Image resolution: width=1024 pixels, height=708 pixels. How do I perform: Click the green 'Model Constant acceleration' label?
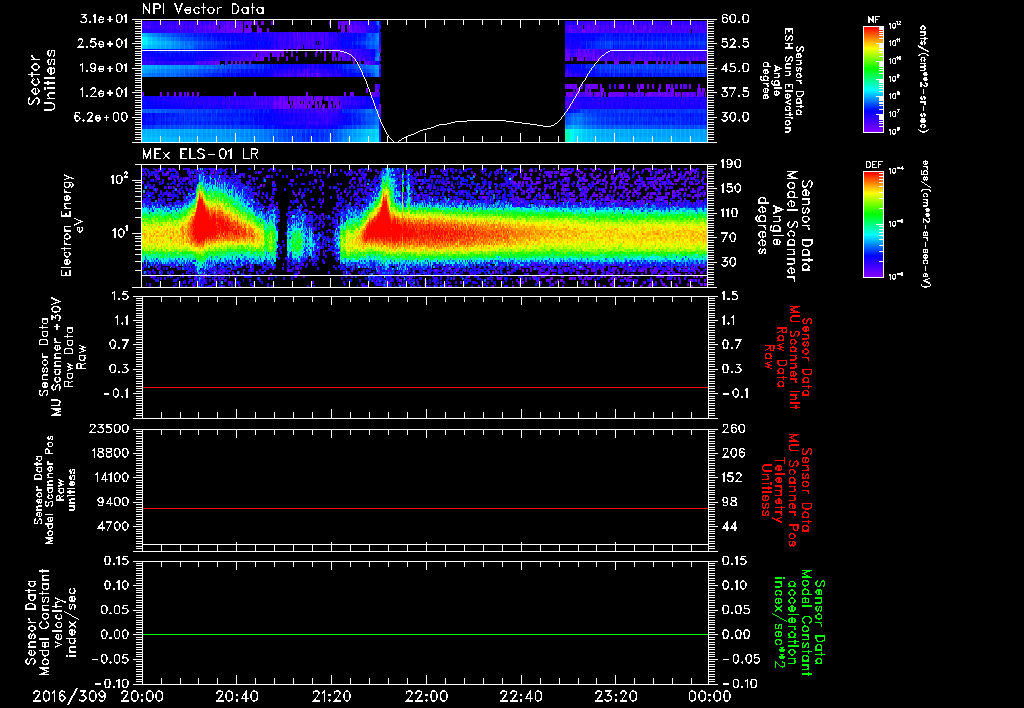[799, 623]
